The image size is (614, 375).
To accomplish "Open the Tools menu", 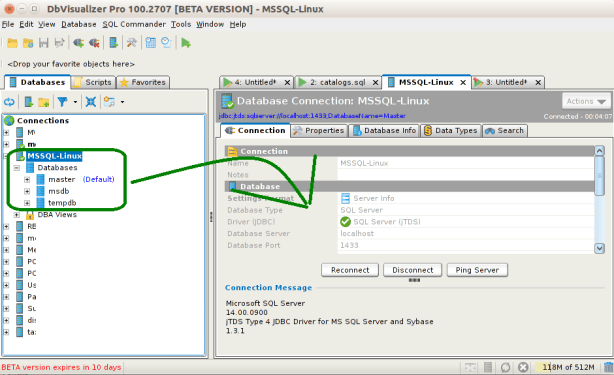I will [x=181, y=24].
